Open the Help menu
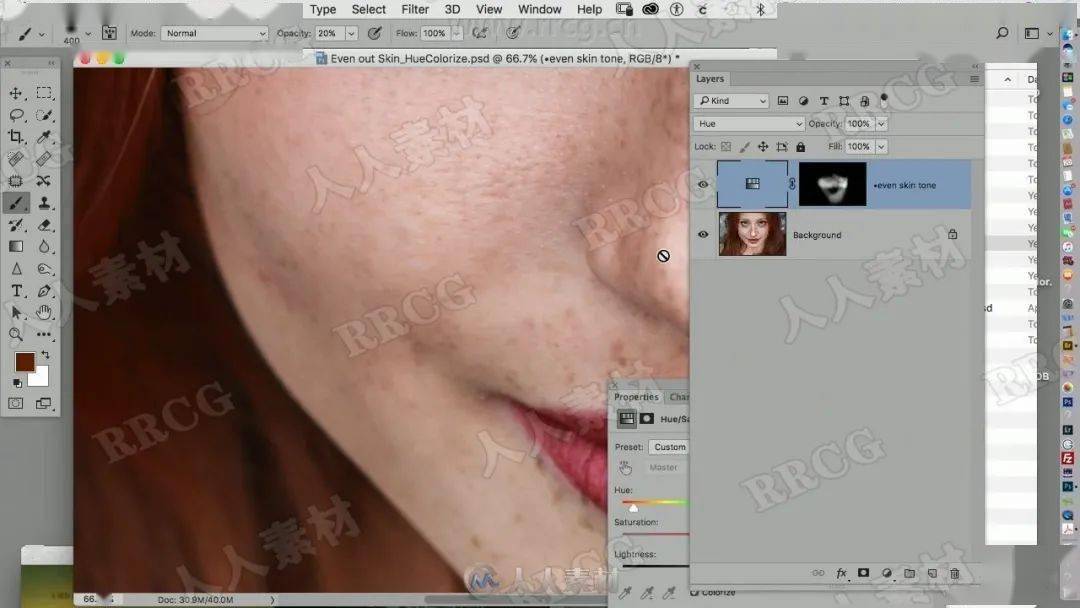1080x608 pixels. (x=589, y=9)
